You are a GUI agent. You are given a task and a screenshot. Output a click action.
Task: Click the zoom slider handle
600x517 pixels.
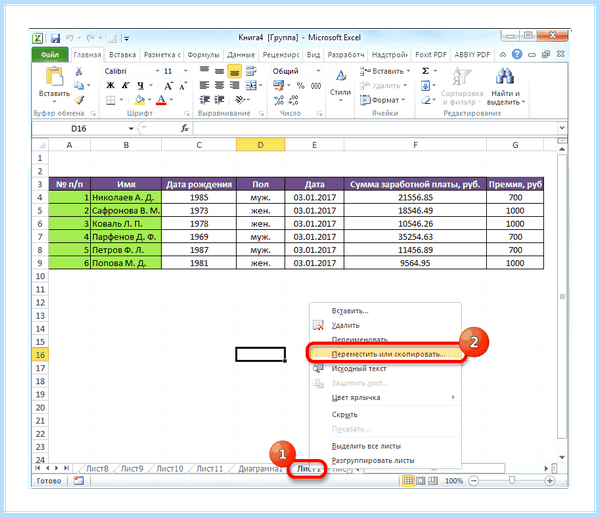pyautogui.click(x=512, y=481)
